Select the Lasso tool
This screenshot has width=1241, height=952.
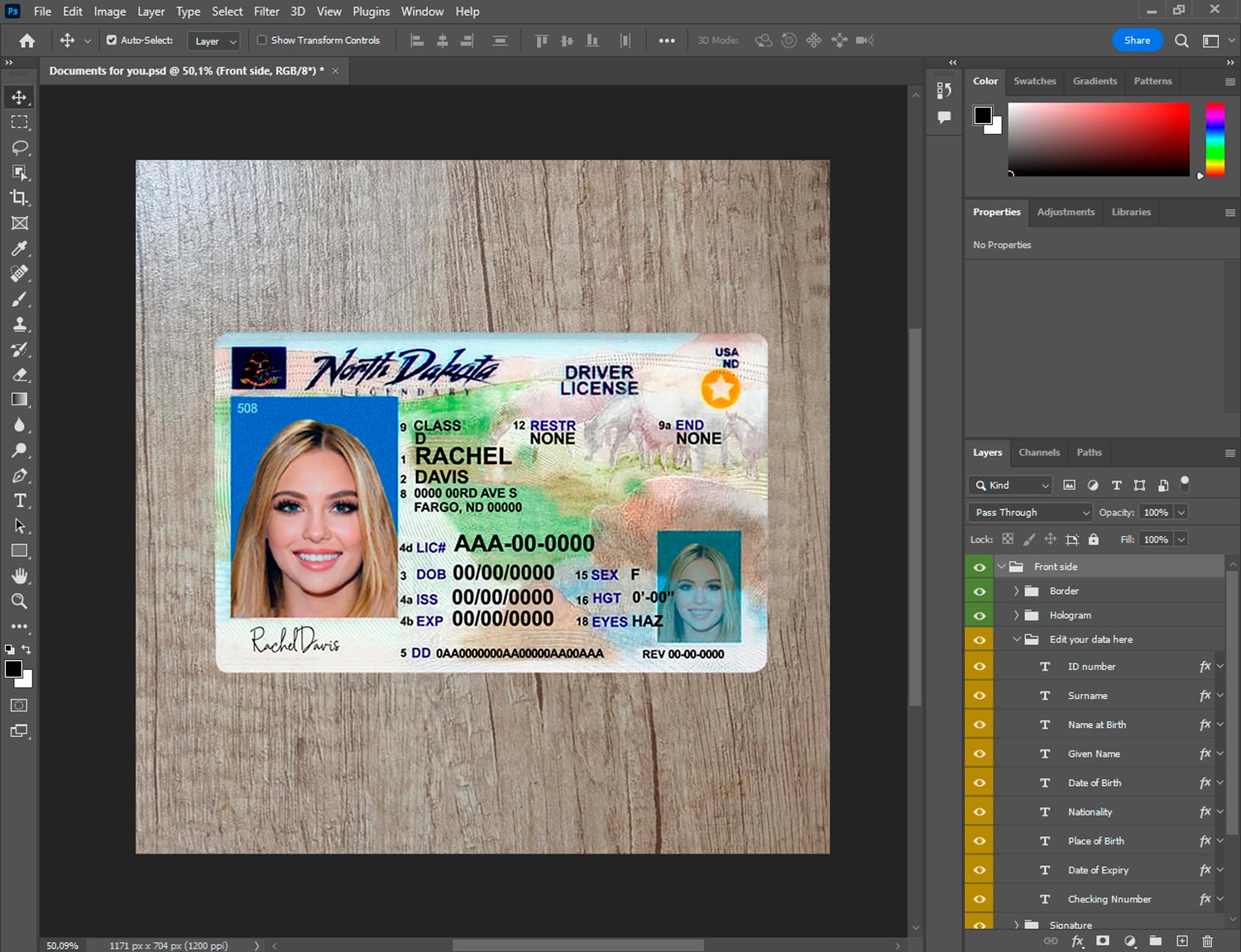click(x=20, y=147)
